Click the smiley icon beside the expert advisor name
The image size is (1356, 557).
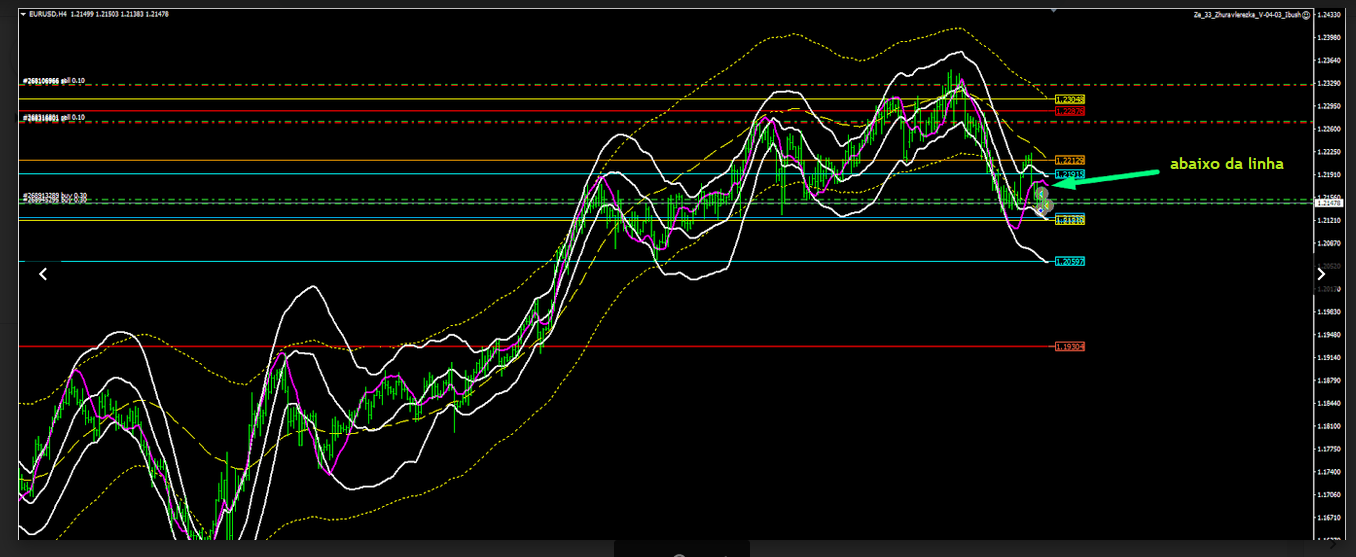(1306, 15)
